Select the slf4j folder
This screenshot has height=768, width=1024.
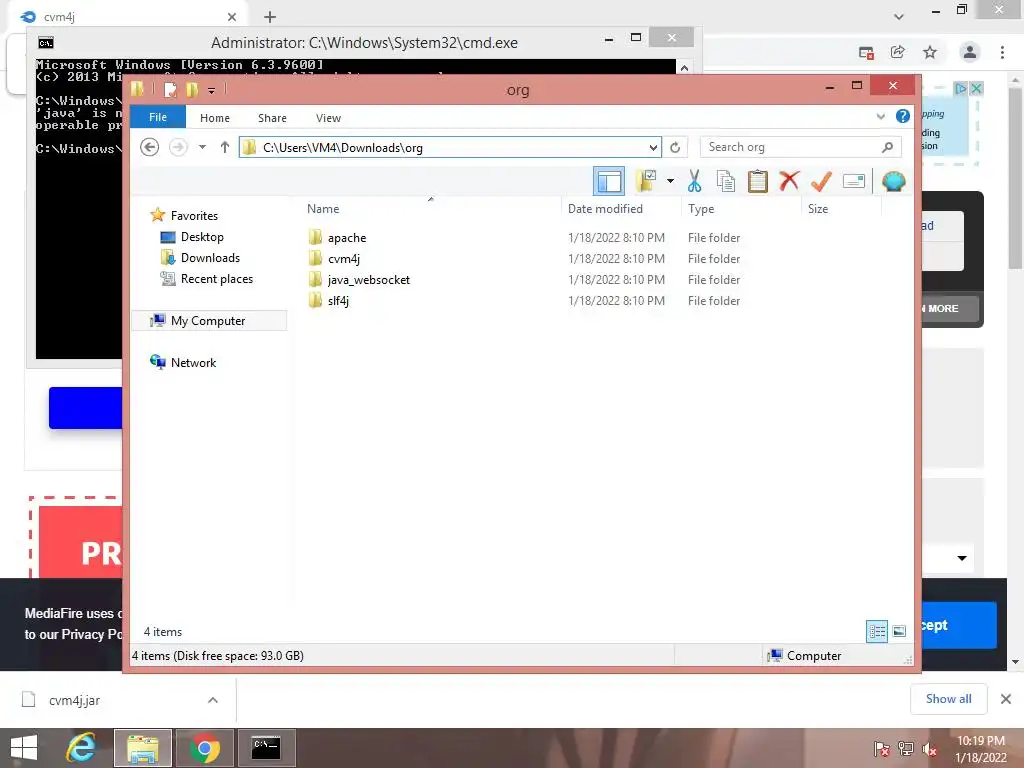[338, 300]
